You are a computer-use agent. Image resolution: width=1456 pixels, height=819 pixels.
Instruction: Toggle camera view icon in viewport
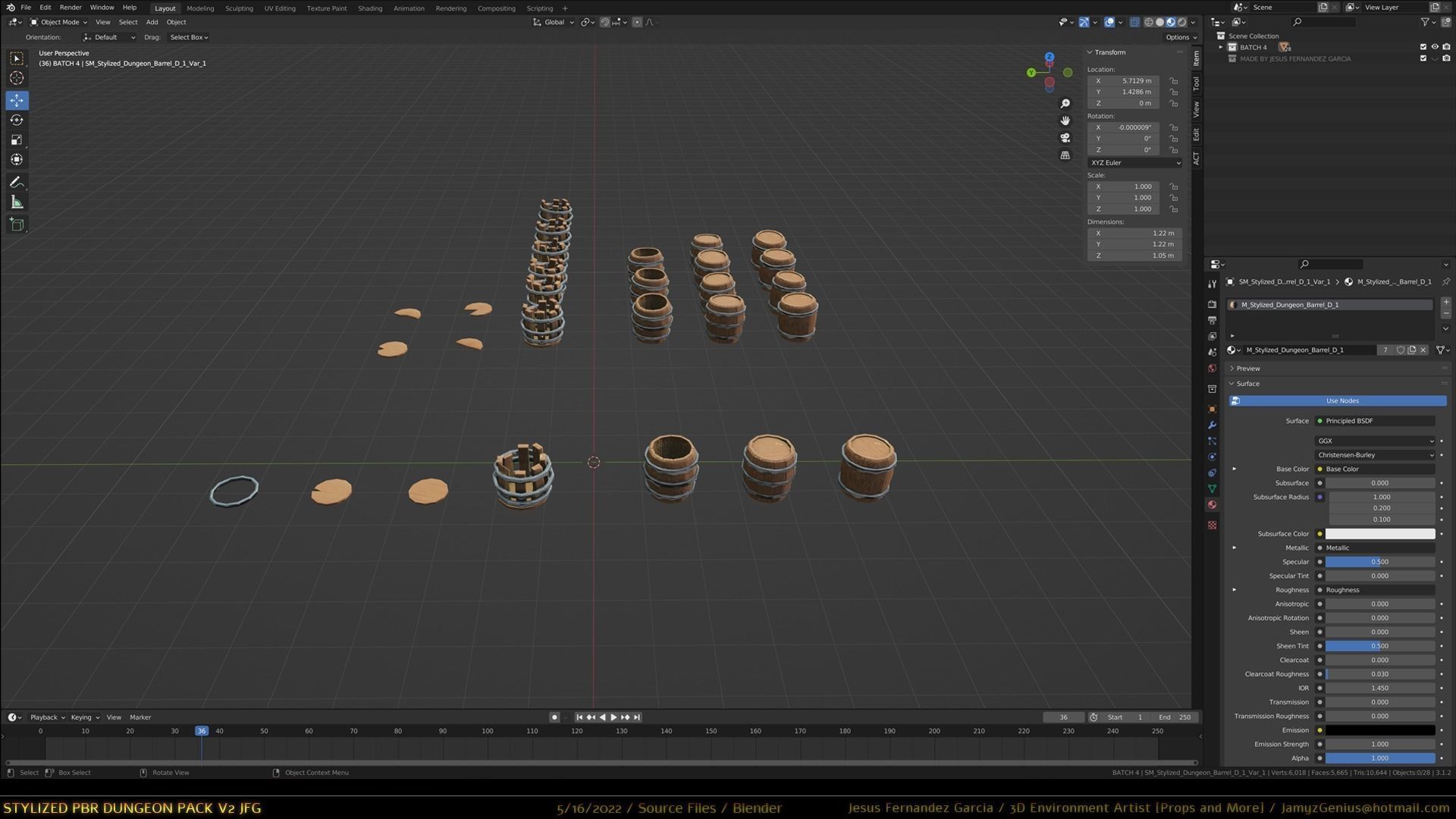tap(1065, 138)
